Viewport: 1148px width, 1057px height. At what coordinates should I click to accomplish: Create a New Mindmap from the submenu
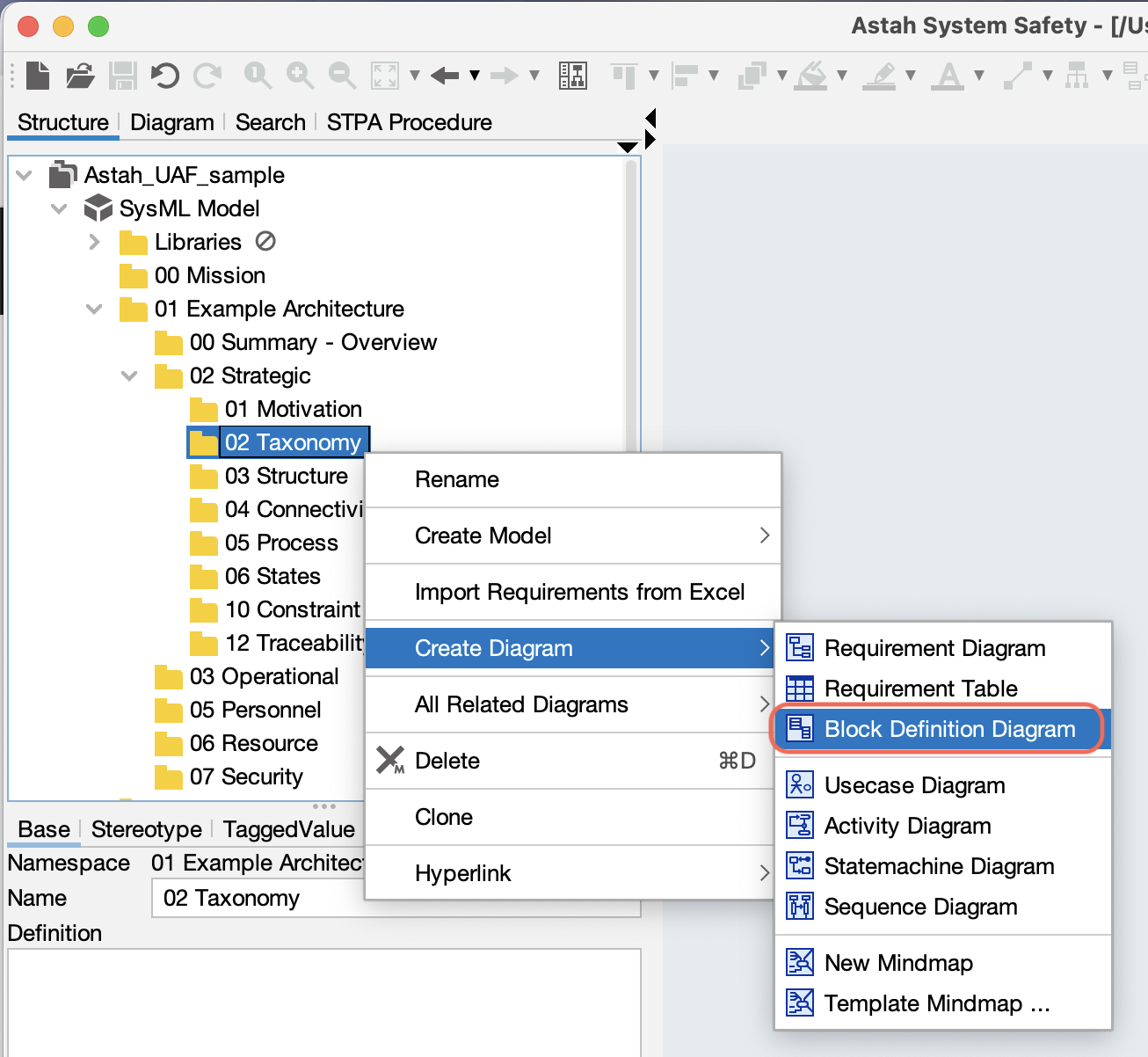pos(898,963)
